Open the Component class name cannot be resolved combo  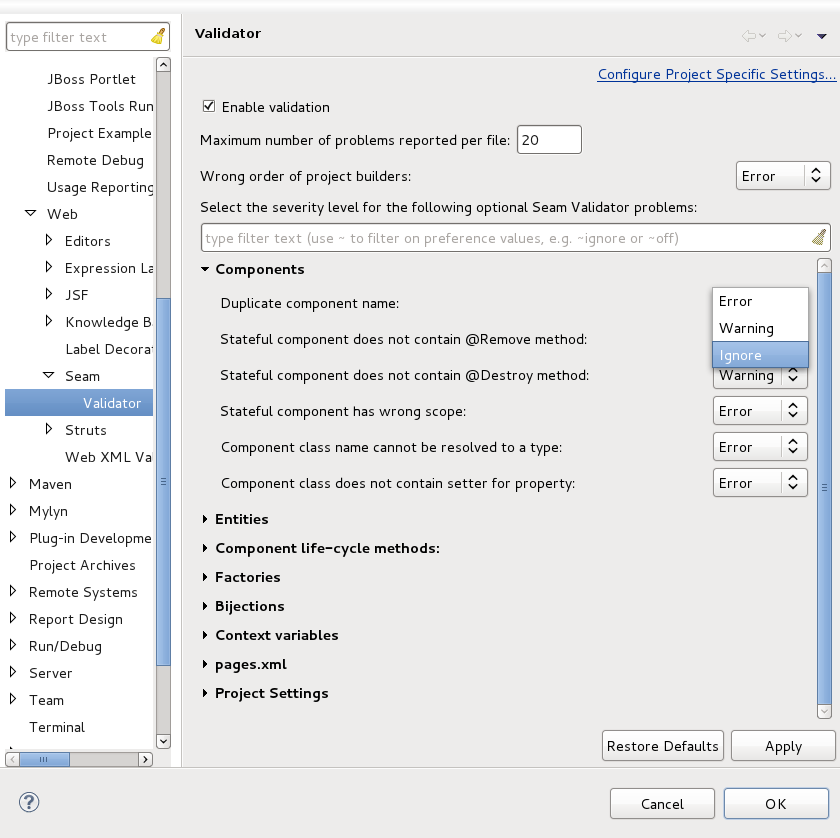click(760, 447)
